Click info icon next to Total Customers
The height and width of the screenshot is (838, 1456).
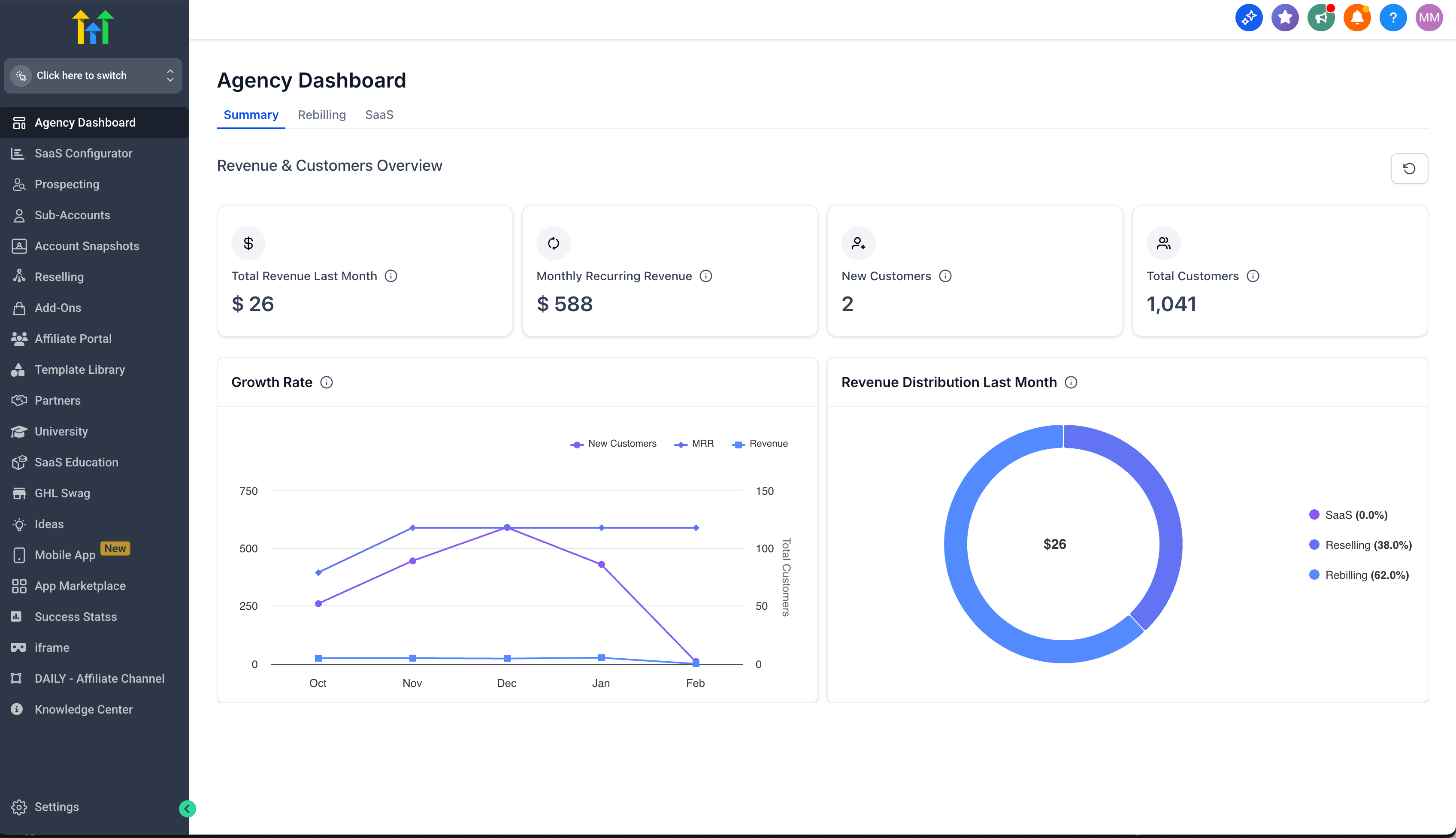click(1253, 276)
